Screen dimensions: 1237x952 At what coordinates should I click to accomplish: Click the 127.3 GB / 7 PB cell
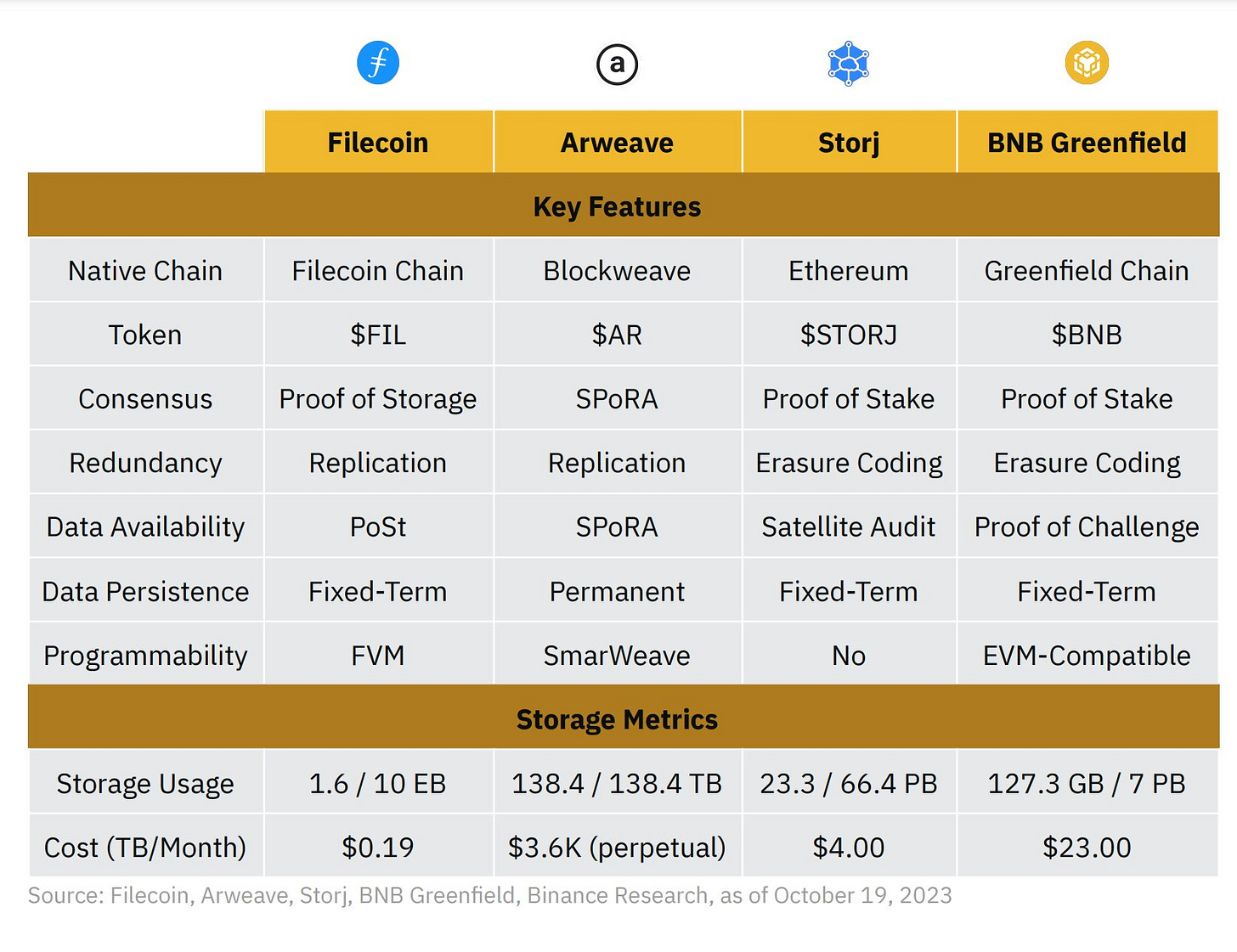pyautogui.click(x=1087, y=783)
